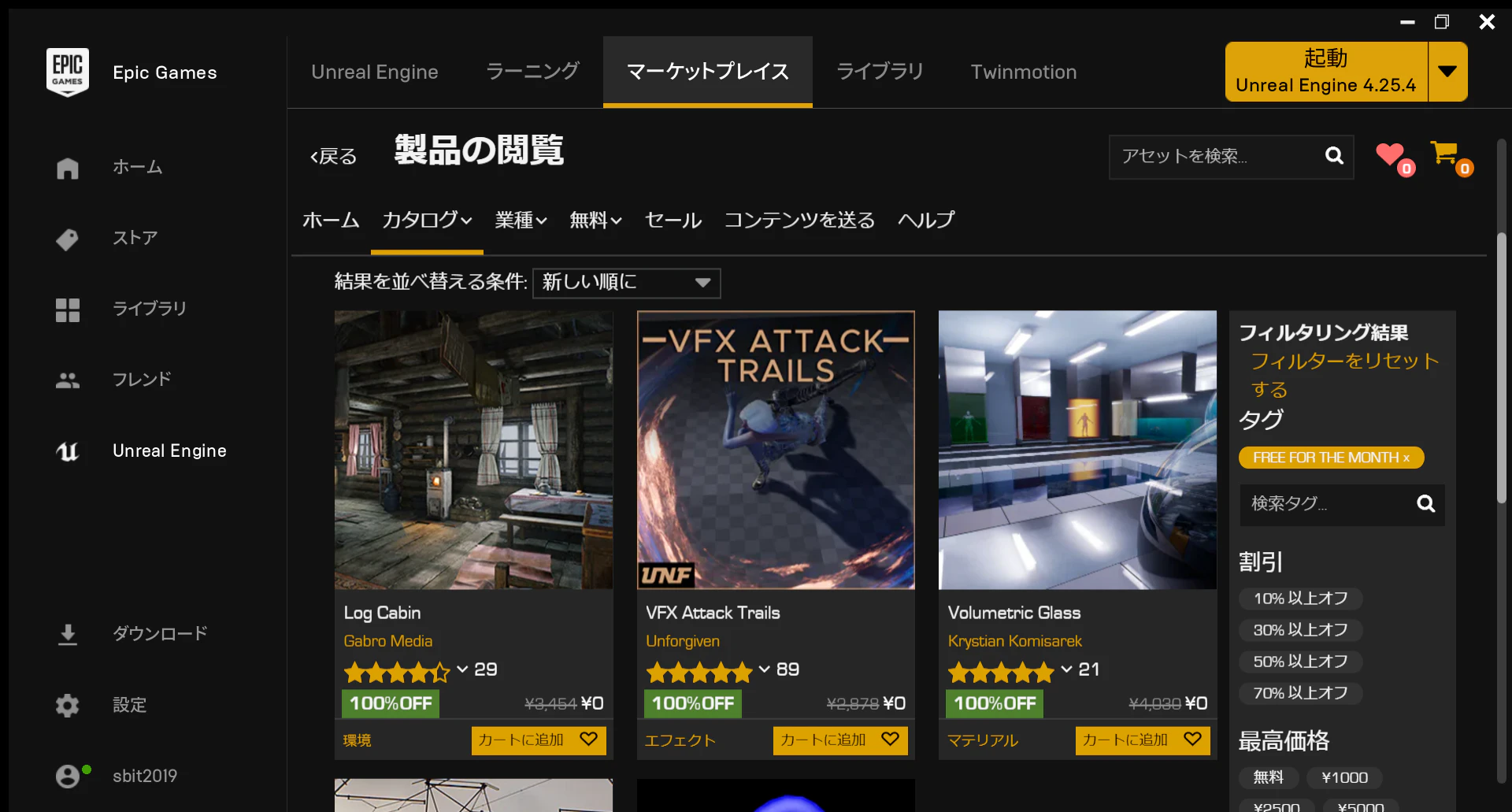Expand the 業種 menu
Screen dimensions: 1512x812
point(521,221)
